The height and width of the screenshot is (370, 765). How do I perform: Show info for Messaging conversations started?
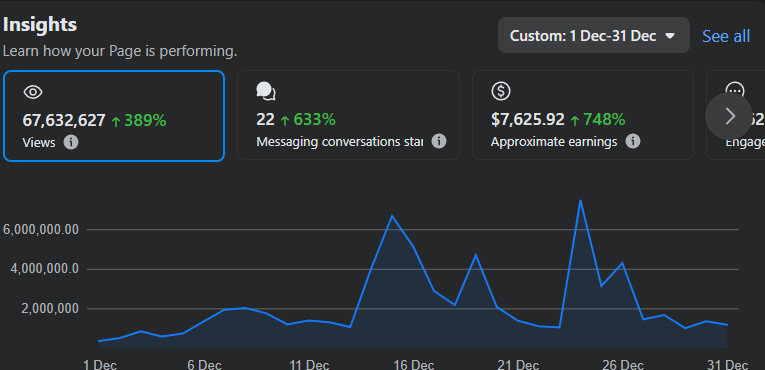[x=439, y=142]
